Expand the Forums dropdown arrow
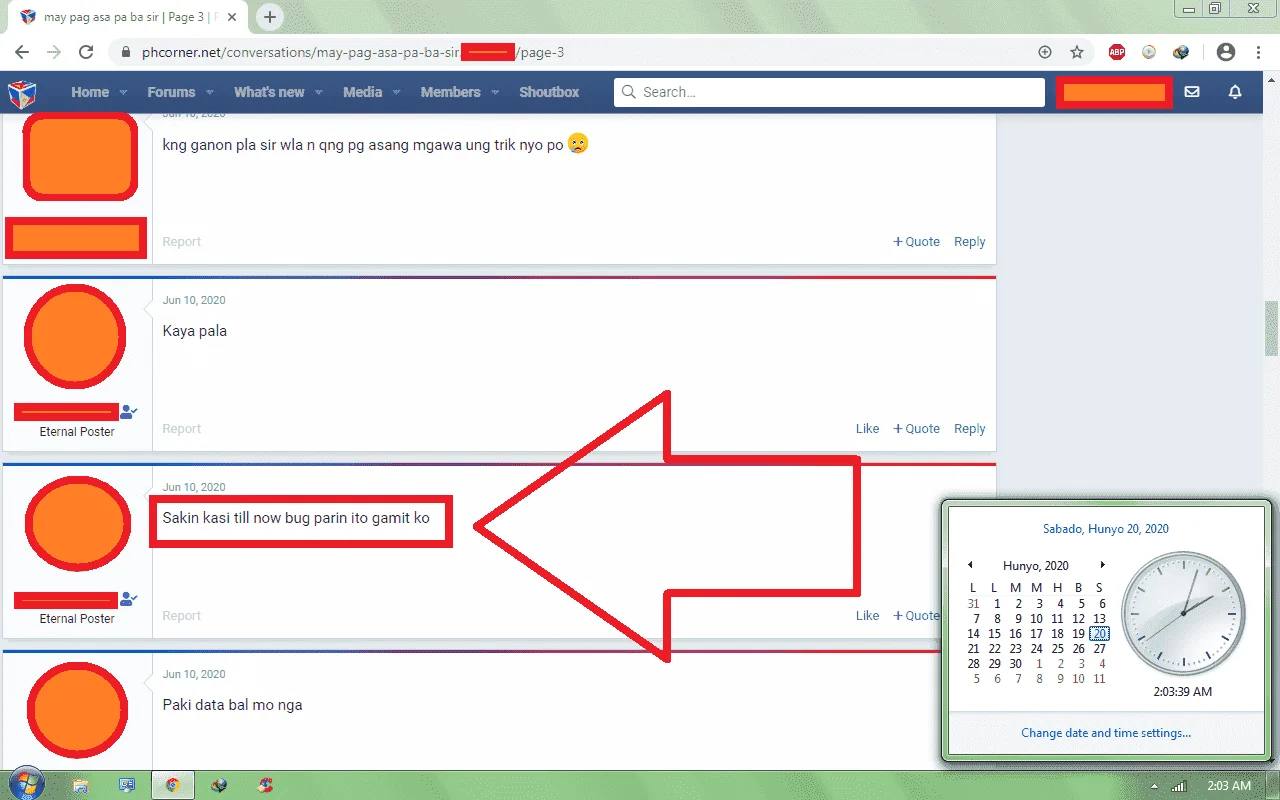Viewport: 1280px width, 800px height. click(210, 92)
